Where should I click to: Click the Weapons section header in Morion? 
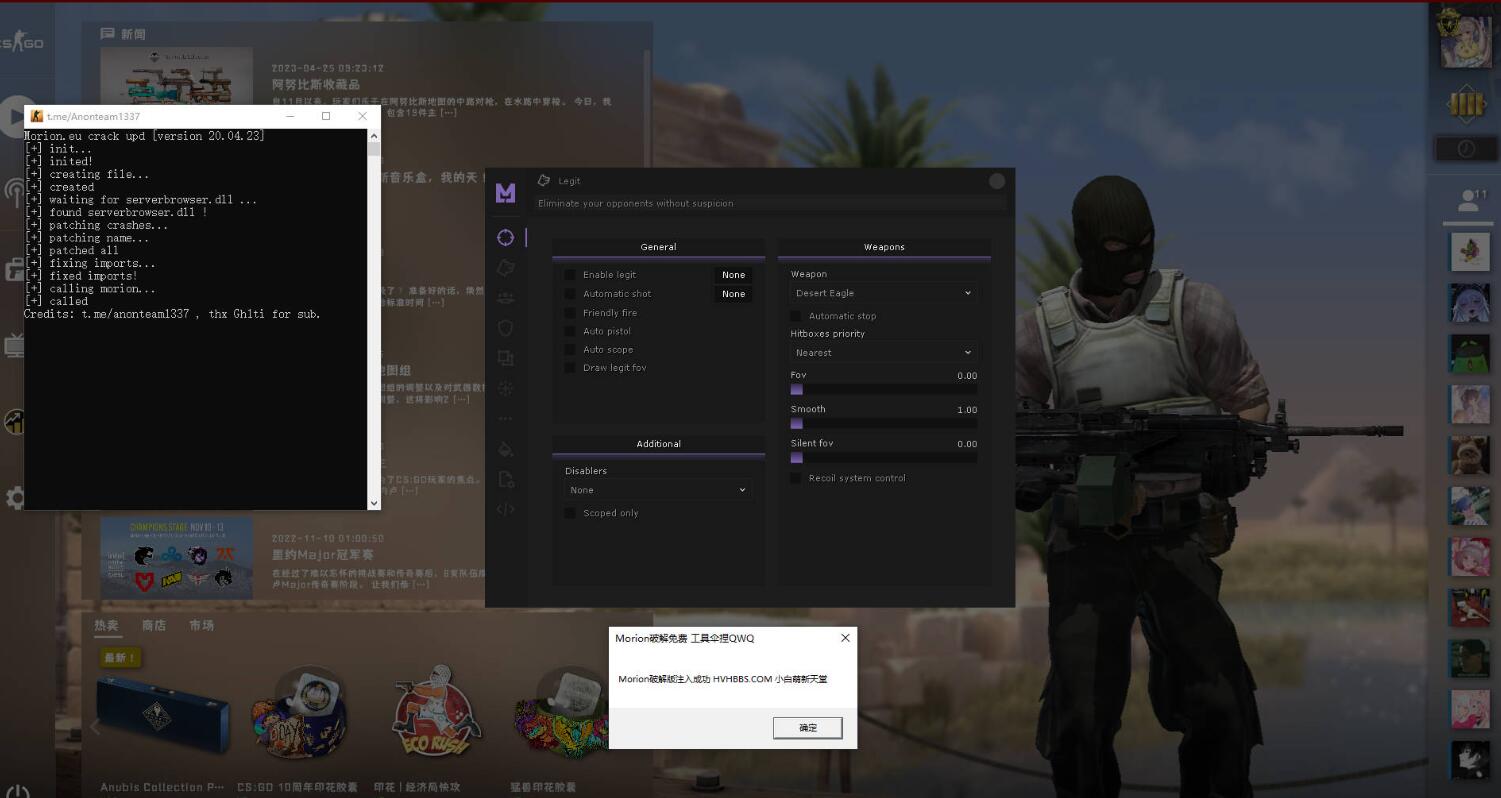[884, 247]
